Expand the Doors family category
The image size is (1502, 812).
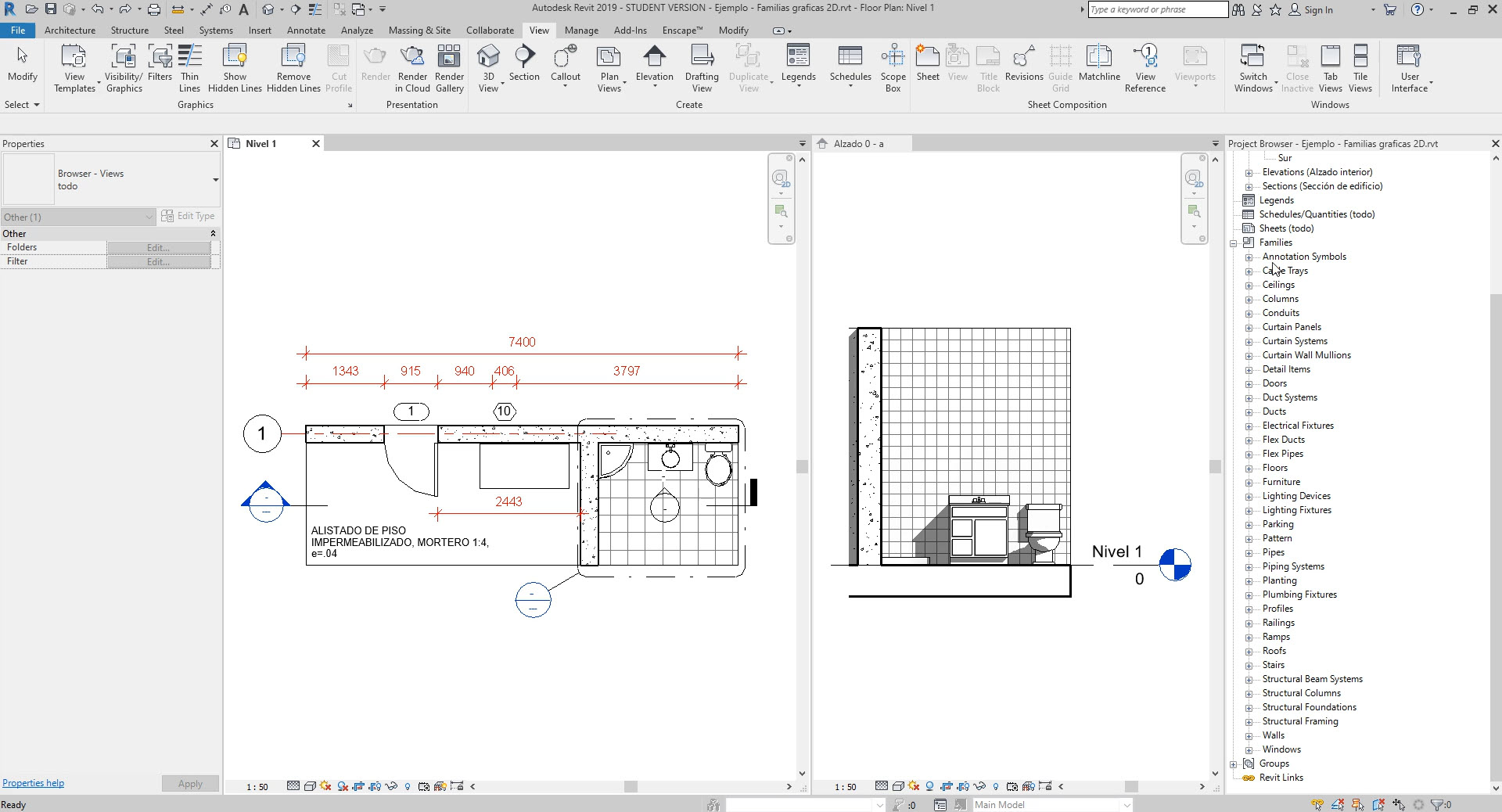coord(1249,384)
